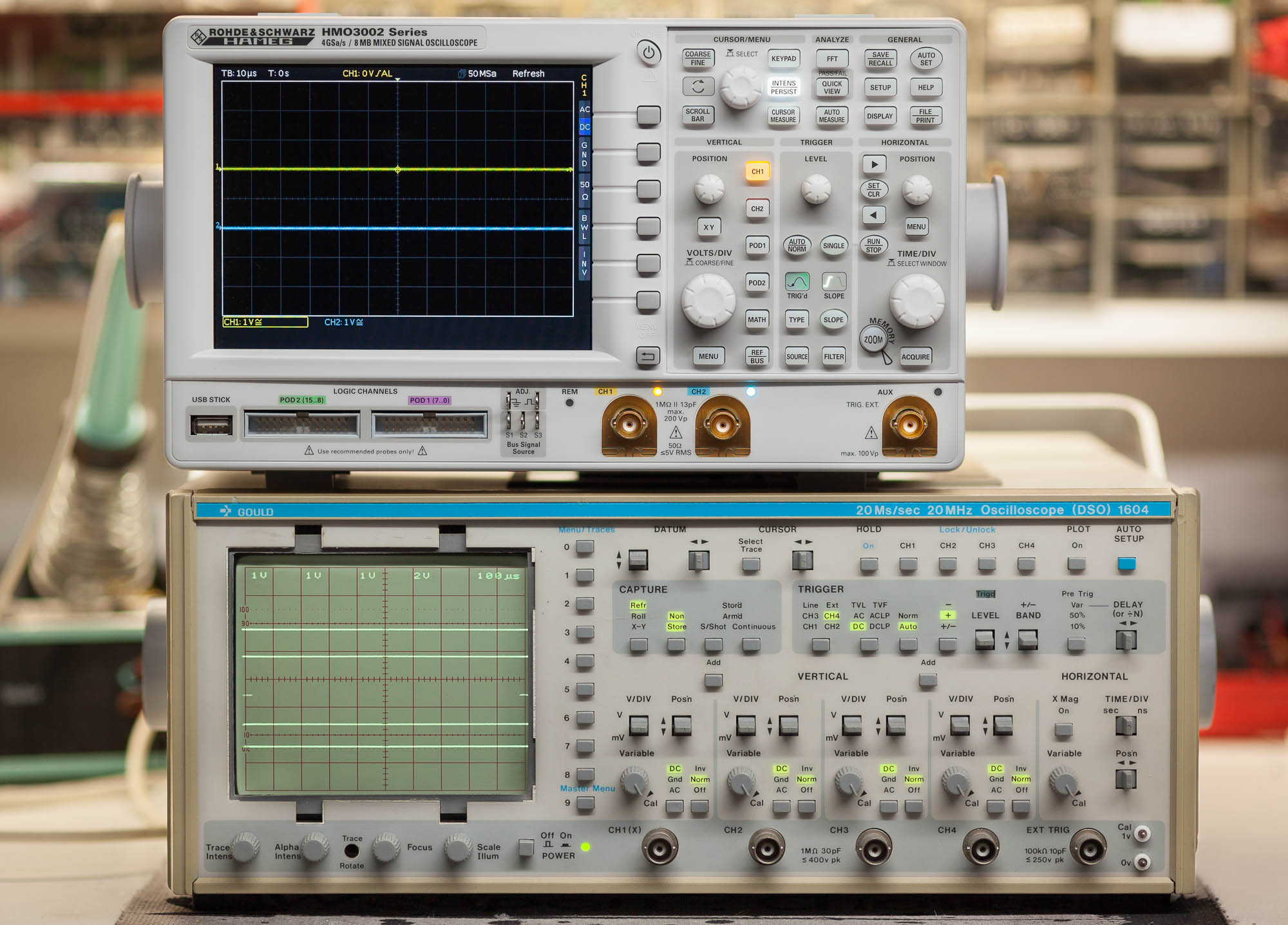The height and width of the screenshot is (925, 1288).
Task: Select AC coupling in the screen side menu
Action: point(585,109)
